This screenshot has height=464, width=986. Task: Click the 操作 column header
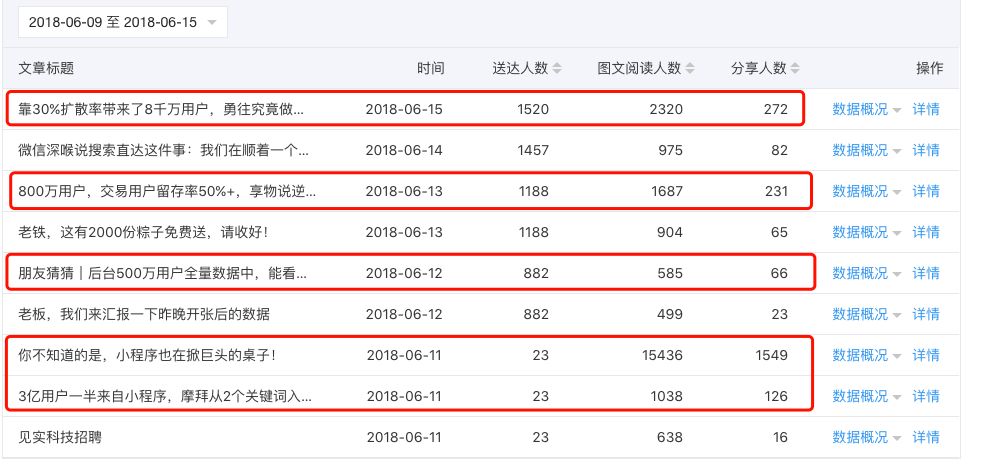[x=929, y=69]
